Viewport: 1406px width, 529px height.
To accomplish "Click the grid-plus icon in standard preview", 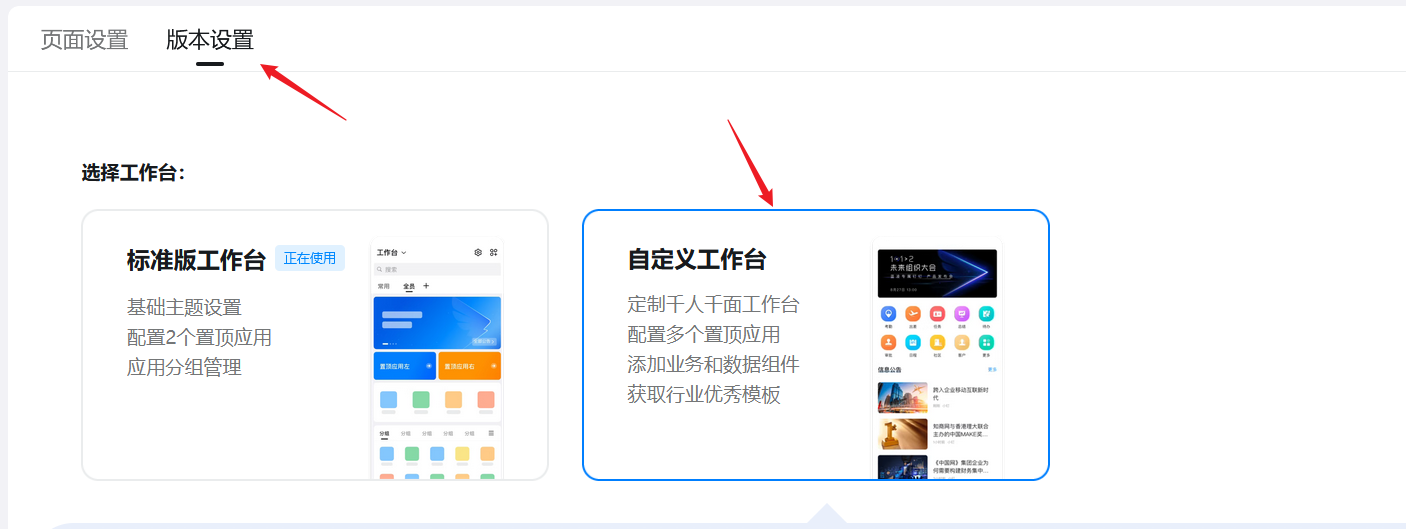I will click(x=493, y=253).
